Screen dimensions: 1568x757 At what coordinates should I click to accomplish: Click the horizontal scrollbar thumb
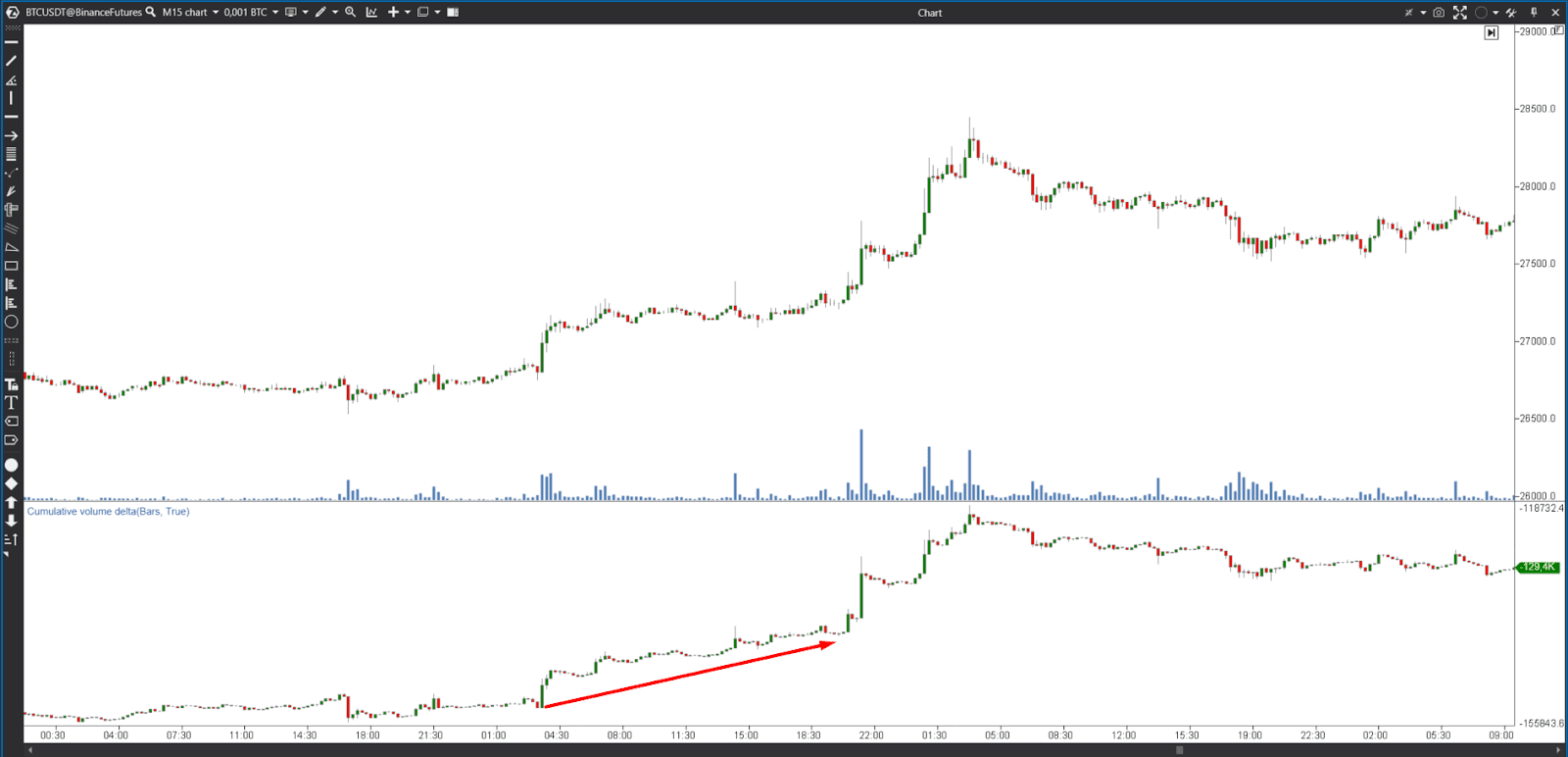click(x=1180, y=750)
